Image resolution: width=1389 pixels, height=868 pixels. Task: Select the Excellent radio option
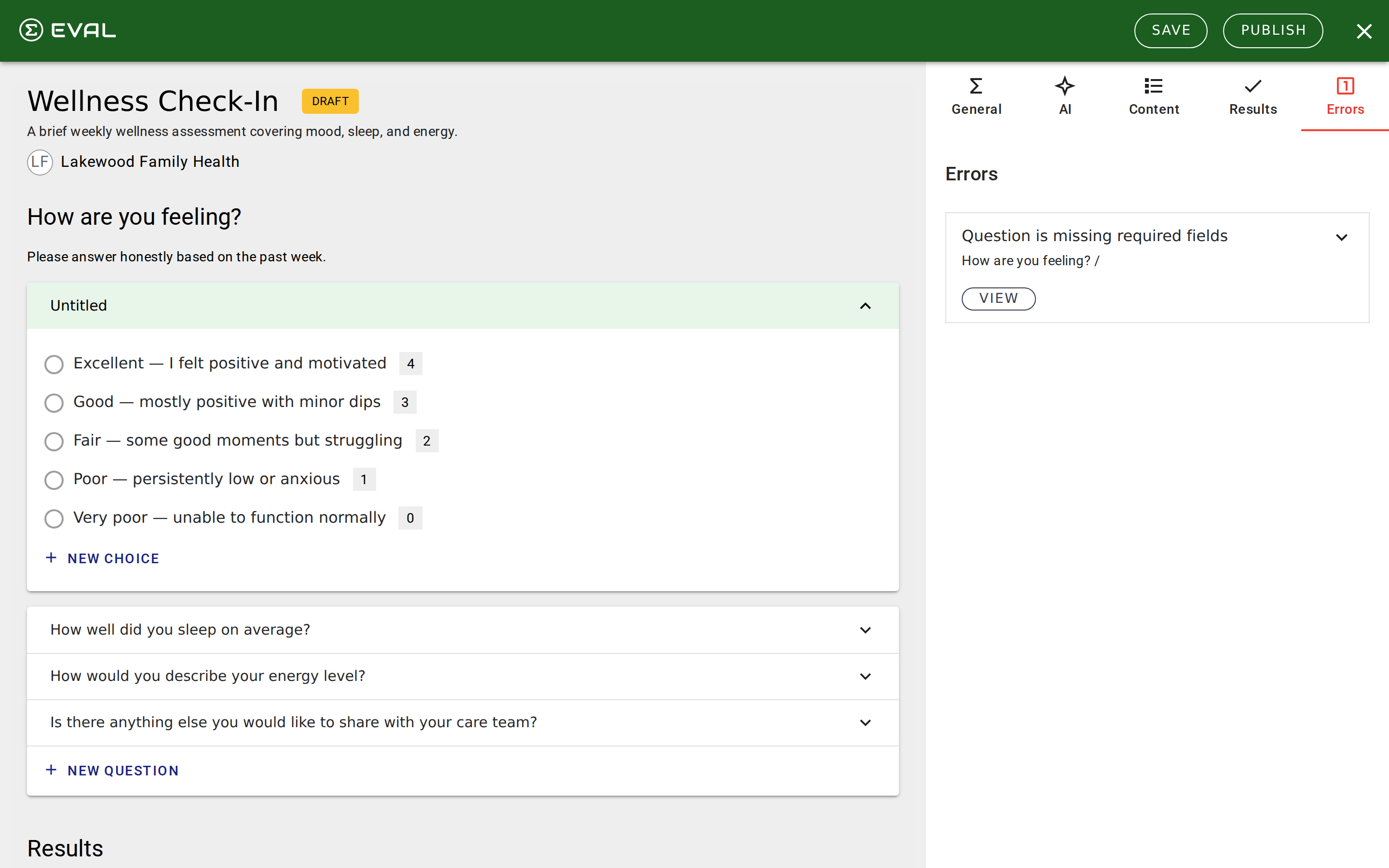click(x=54, y=364)
